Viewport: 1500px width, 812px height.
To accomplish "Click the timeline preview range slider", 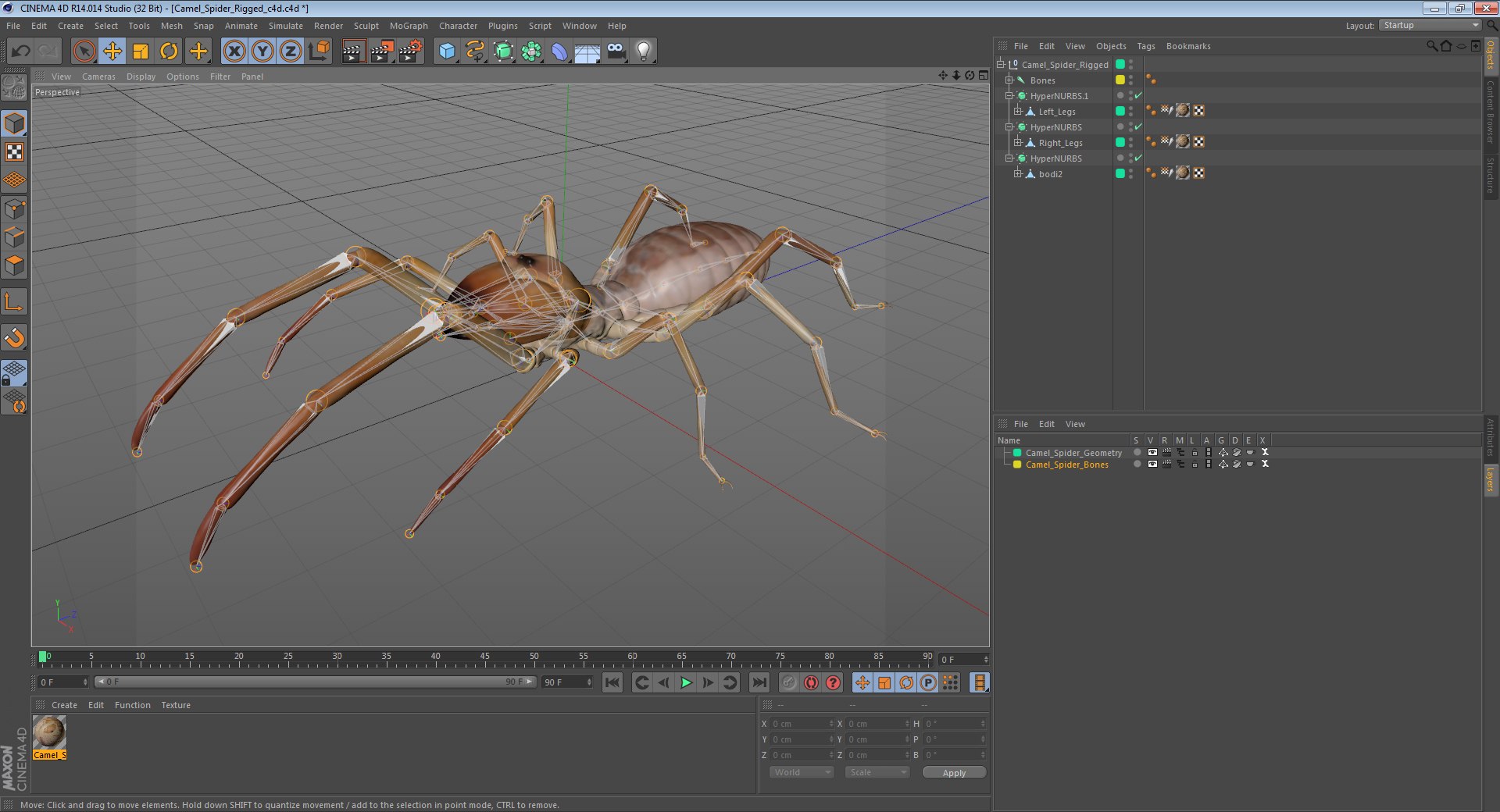I will pos(315,682).
